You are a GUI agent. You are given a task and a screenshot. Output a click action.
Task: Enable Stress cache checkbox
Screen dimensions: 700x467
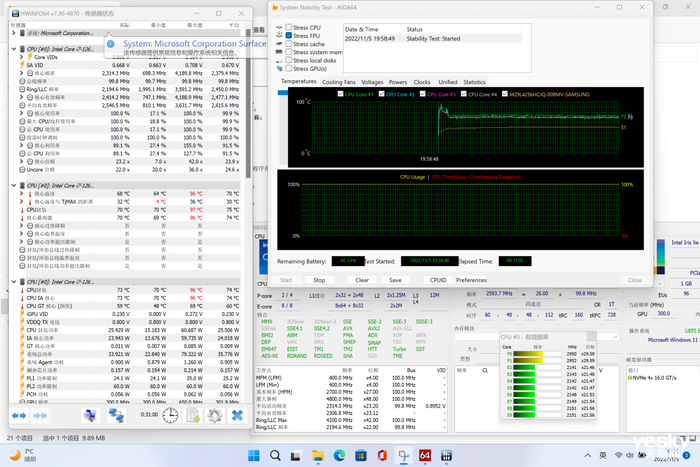pos(289,44)
